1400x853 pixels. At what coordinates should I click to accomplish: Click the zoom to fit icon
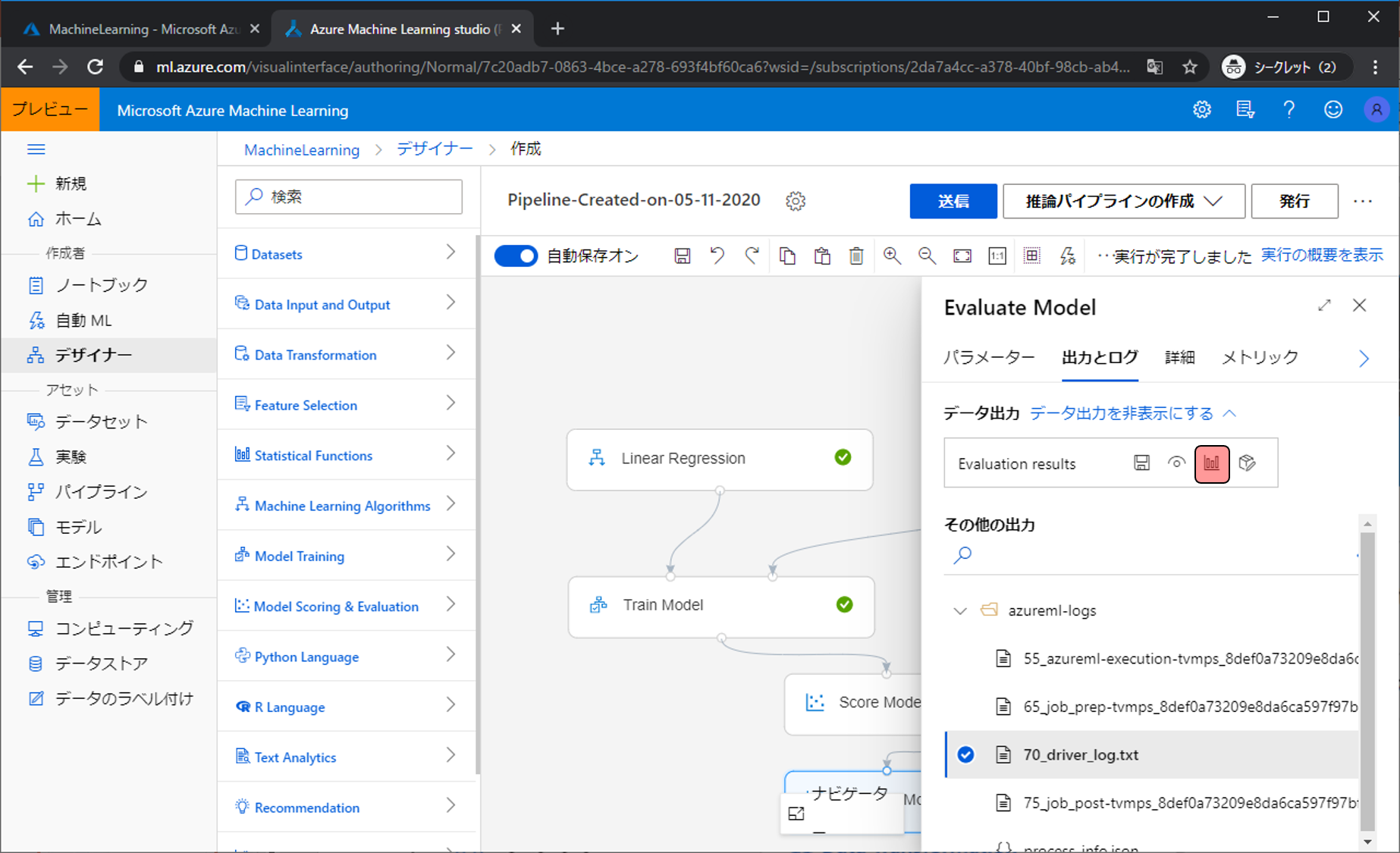(x=962, y=256)
